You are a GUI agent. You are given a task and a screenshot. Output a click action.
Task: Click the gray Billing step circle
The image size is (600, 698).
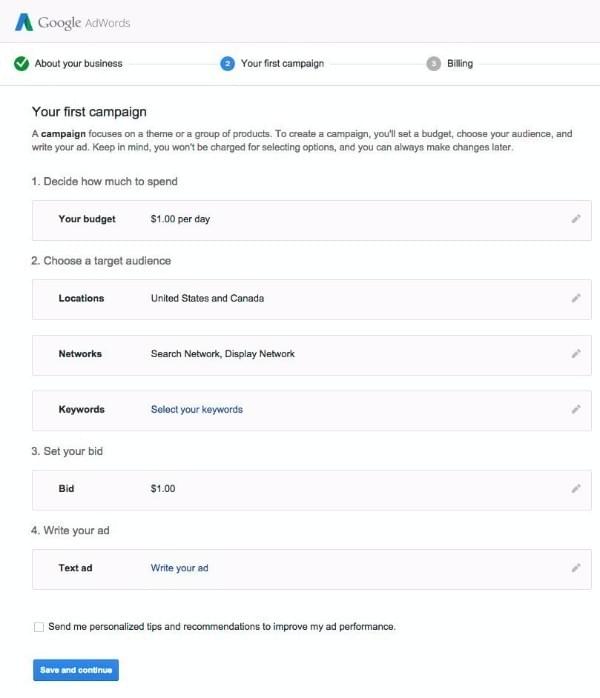[x=434, y=64]
